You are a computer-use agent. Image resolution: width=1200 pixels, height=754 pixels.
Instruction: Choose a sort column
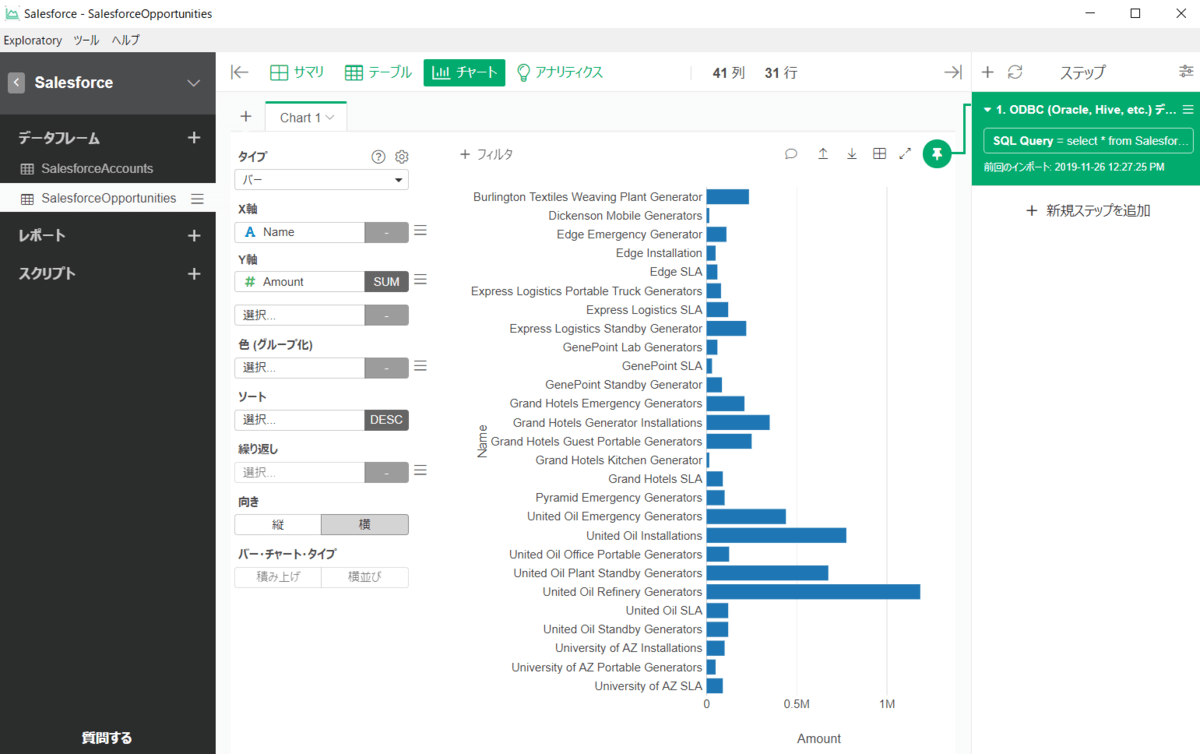[x=299, y=420]
